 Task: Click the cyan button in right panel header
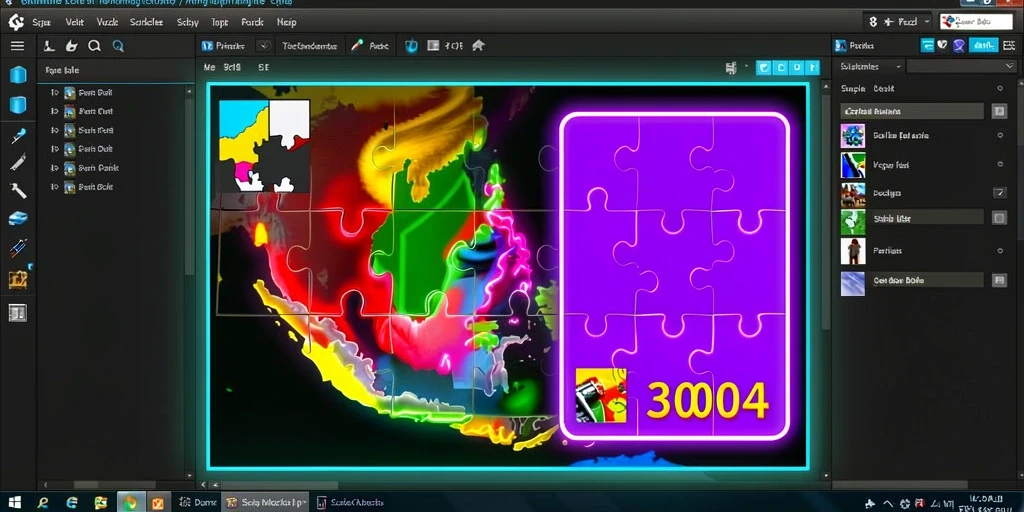(983, 45)
